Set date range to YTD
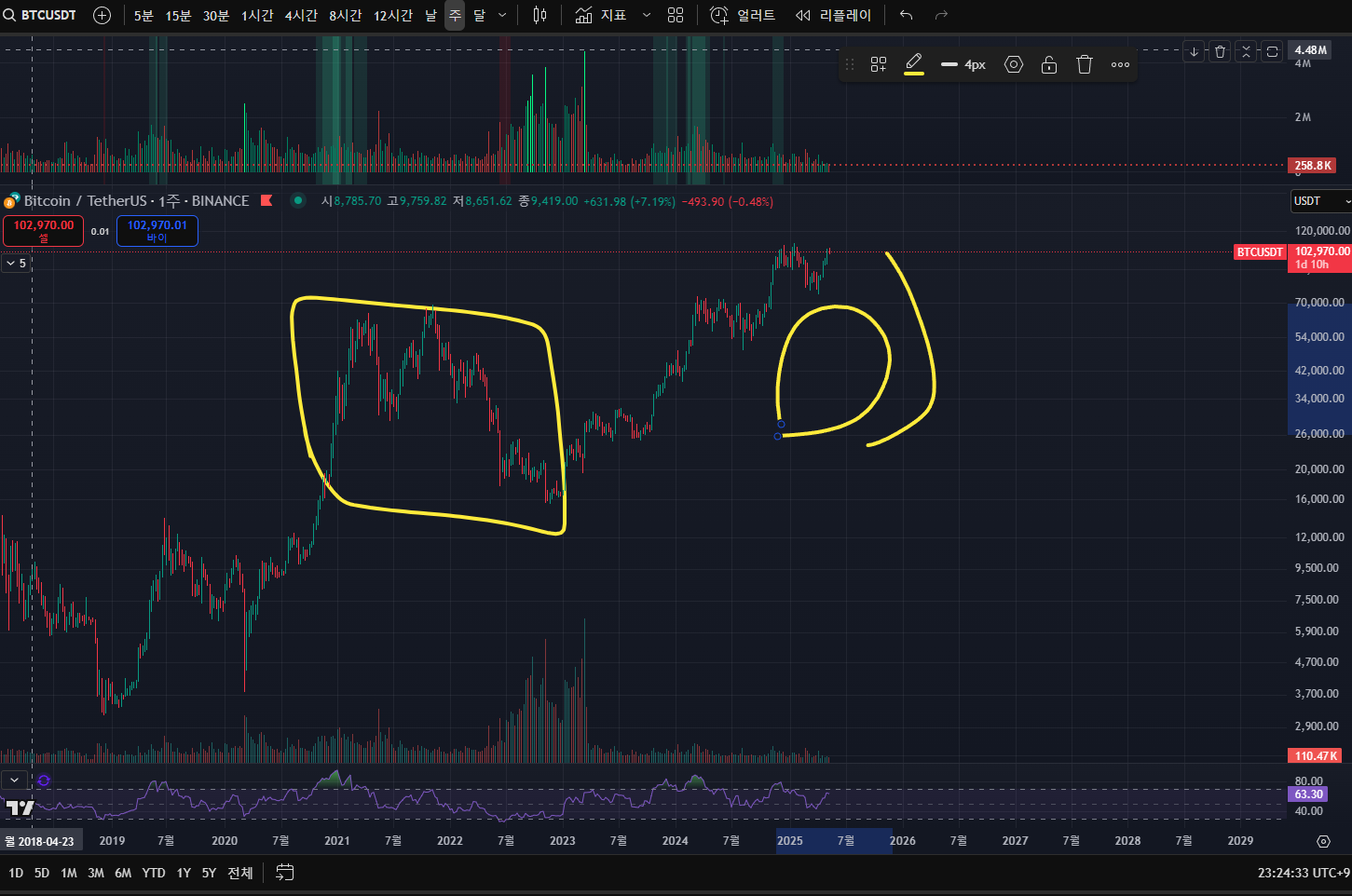1352x896 pixels. [x=154, y=873]
